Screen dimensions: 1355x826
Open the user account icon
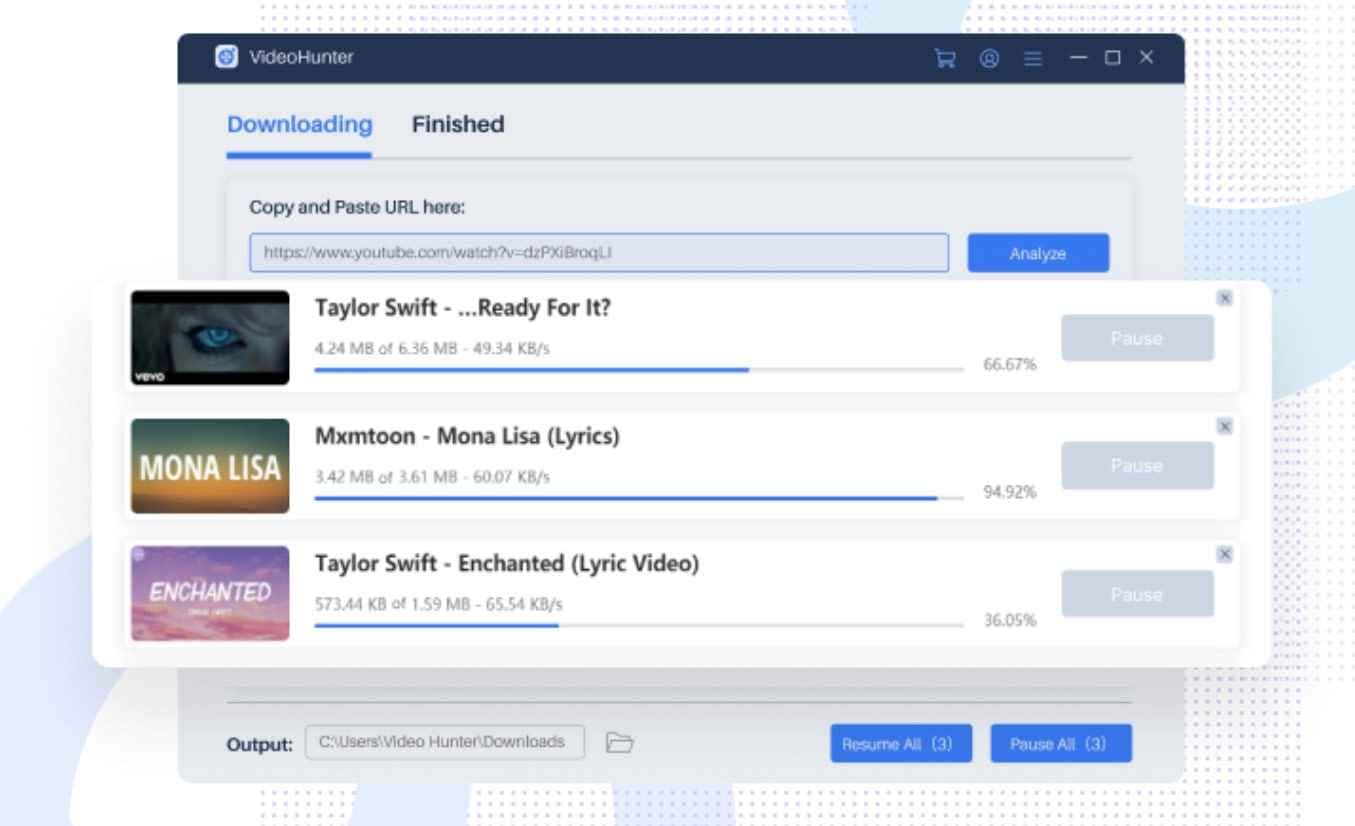click(989, 58)
